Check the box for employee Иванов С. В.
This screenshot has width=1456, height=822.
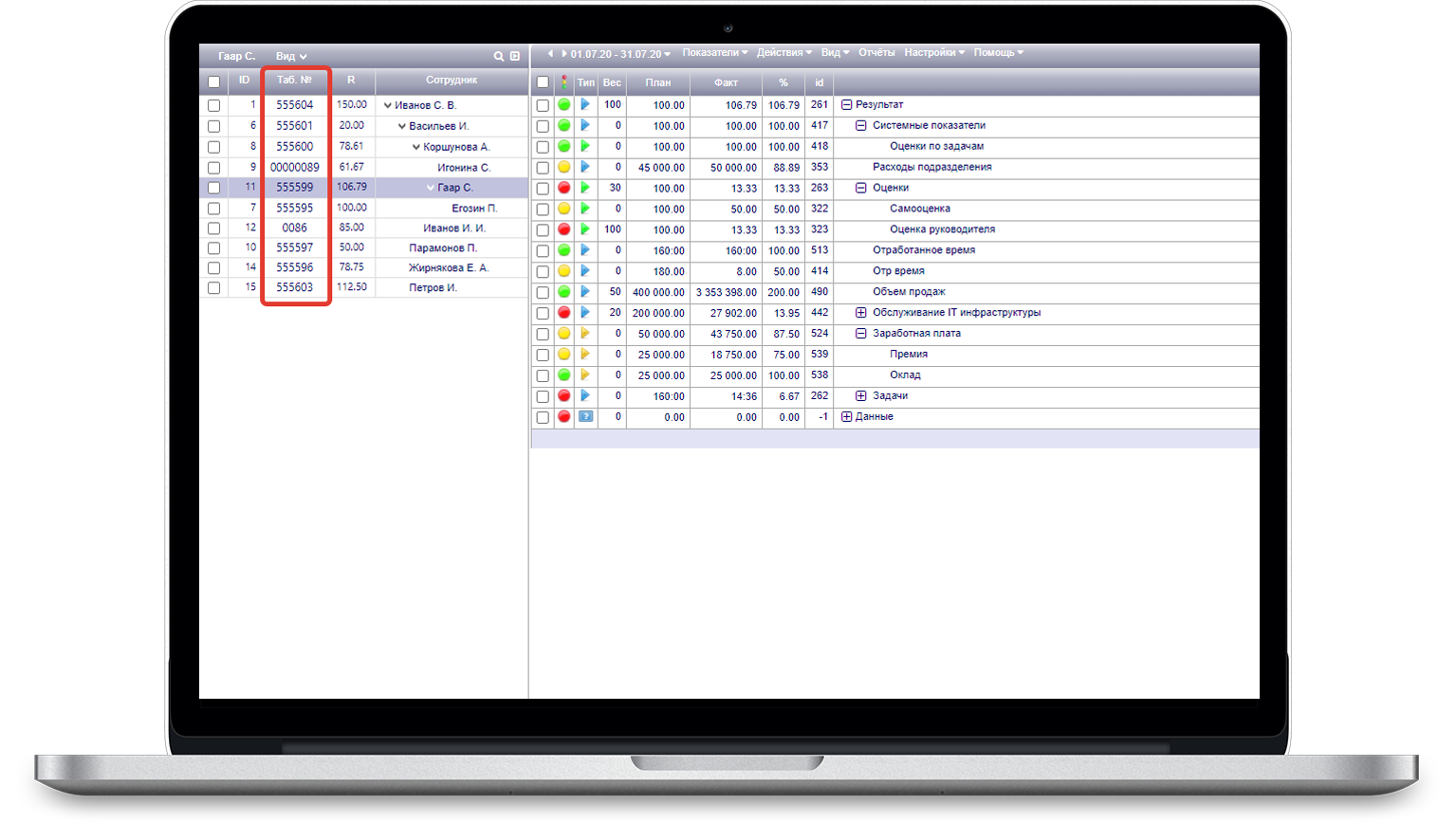(213, 106)
